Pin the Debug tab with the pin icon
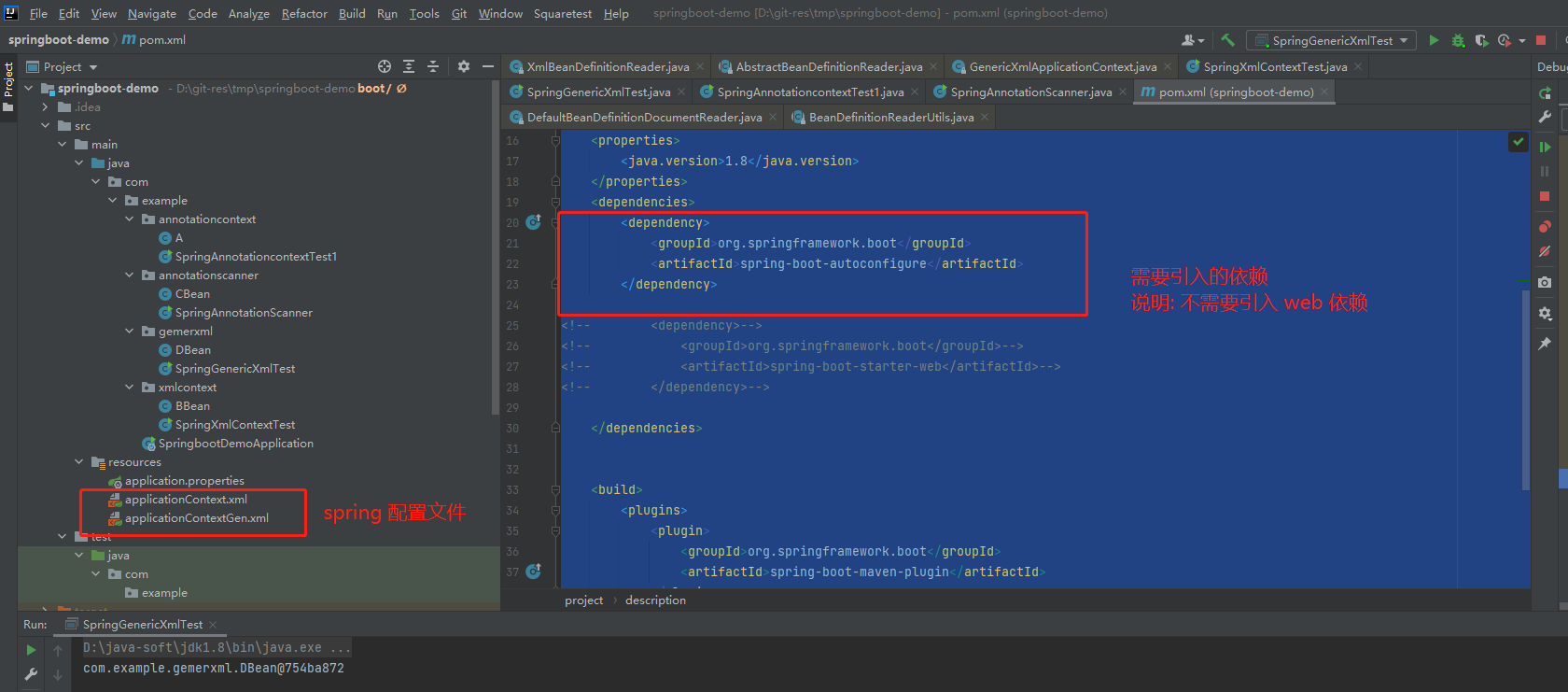This screenshot has width=1568, height=692. pos(1545,344)
